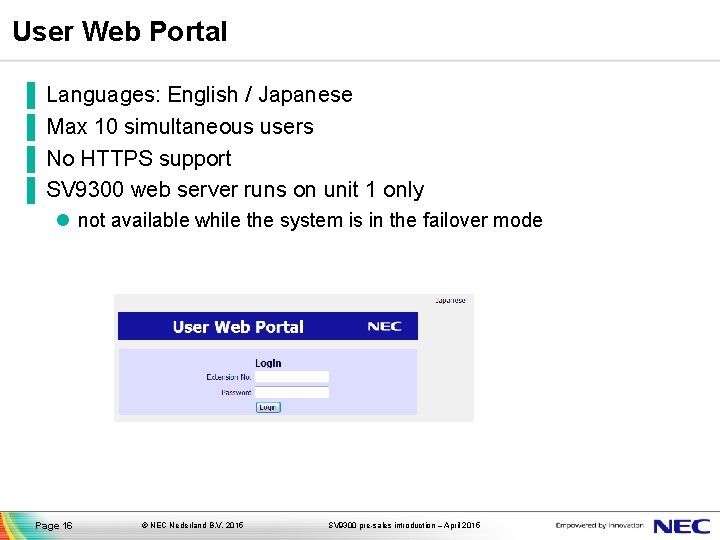Click 'SV9300 web server runs on unit 1 only'

click(x=235, y=190)
